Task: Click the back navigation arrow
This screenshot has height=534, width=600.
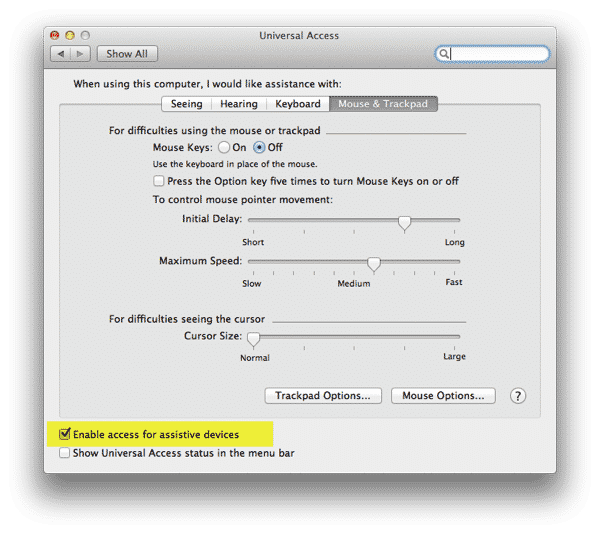Action: (x=62, y=54)
